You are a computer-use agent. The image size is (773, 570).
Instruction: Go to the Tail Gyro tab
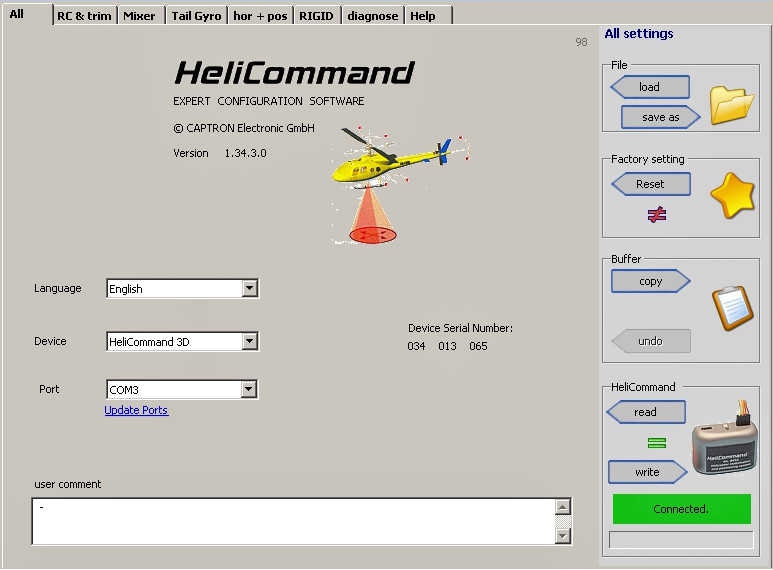pos(196,16)
